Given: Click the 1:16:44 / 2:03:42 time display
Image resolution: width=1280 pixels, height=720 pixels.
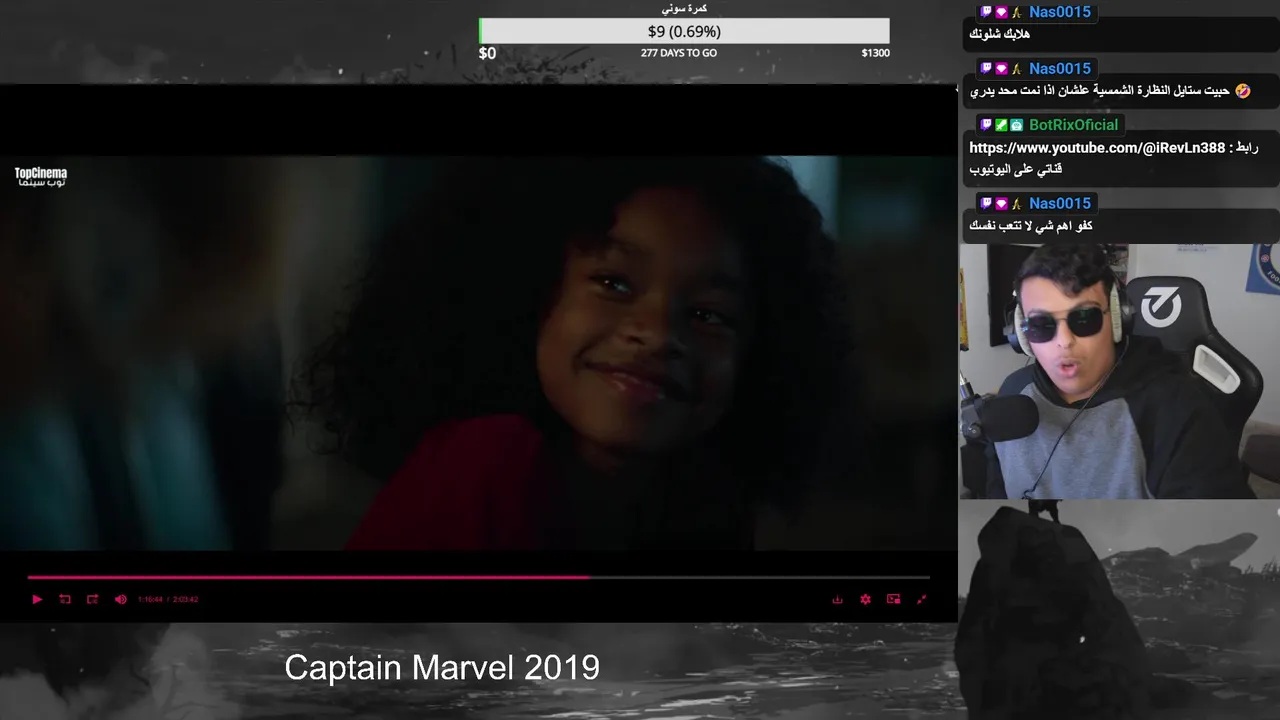Looking at the screenshot, I should click(168, 599).
